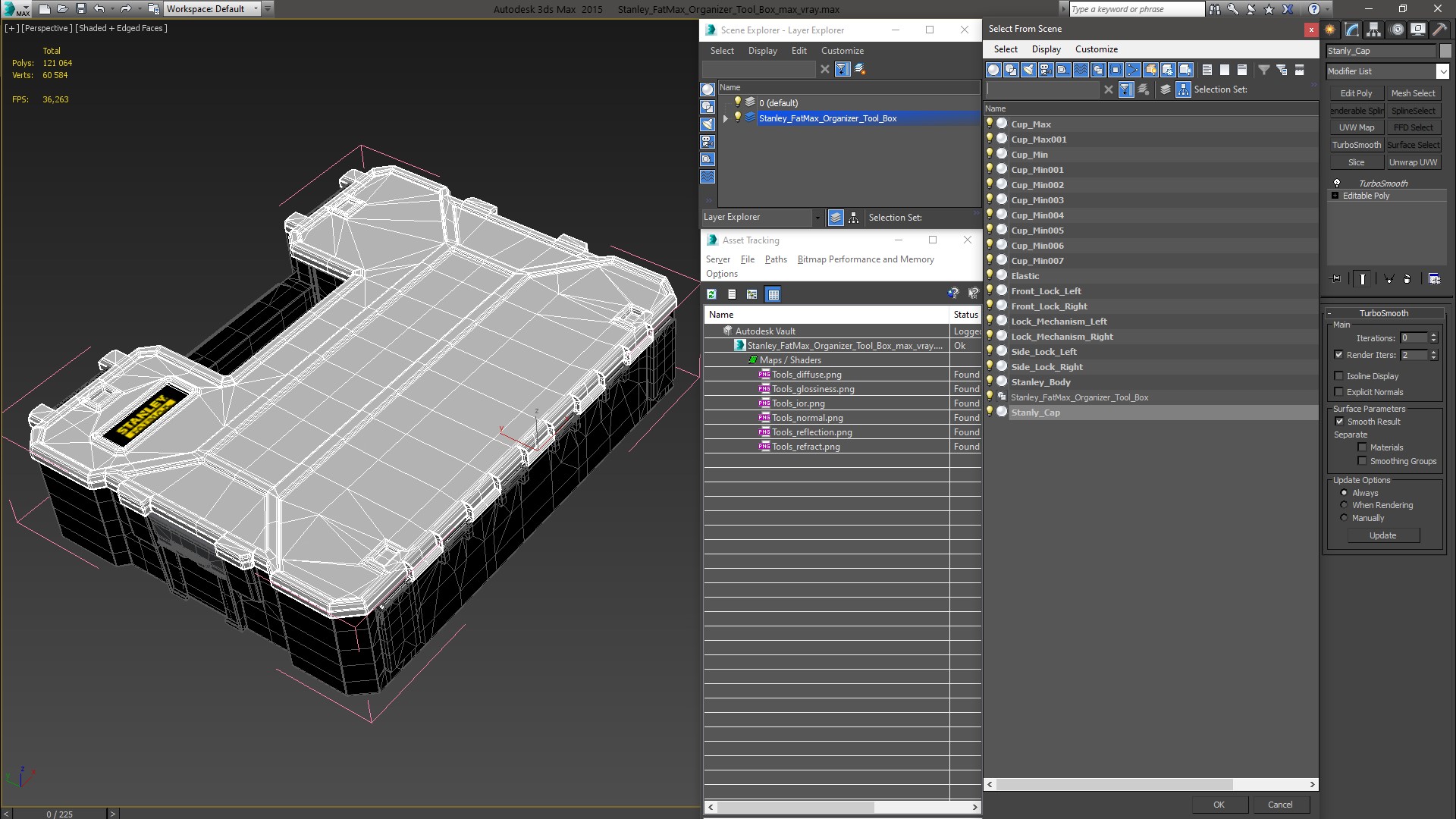Open the Utilities hammer tab
Screen dimensions: 1456x819
click(x=1439, y=30)
